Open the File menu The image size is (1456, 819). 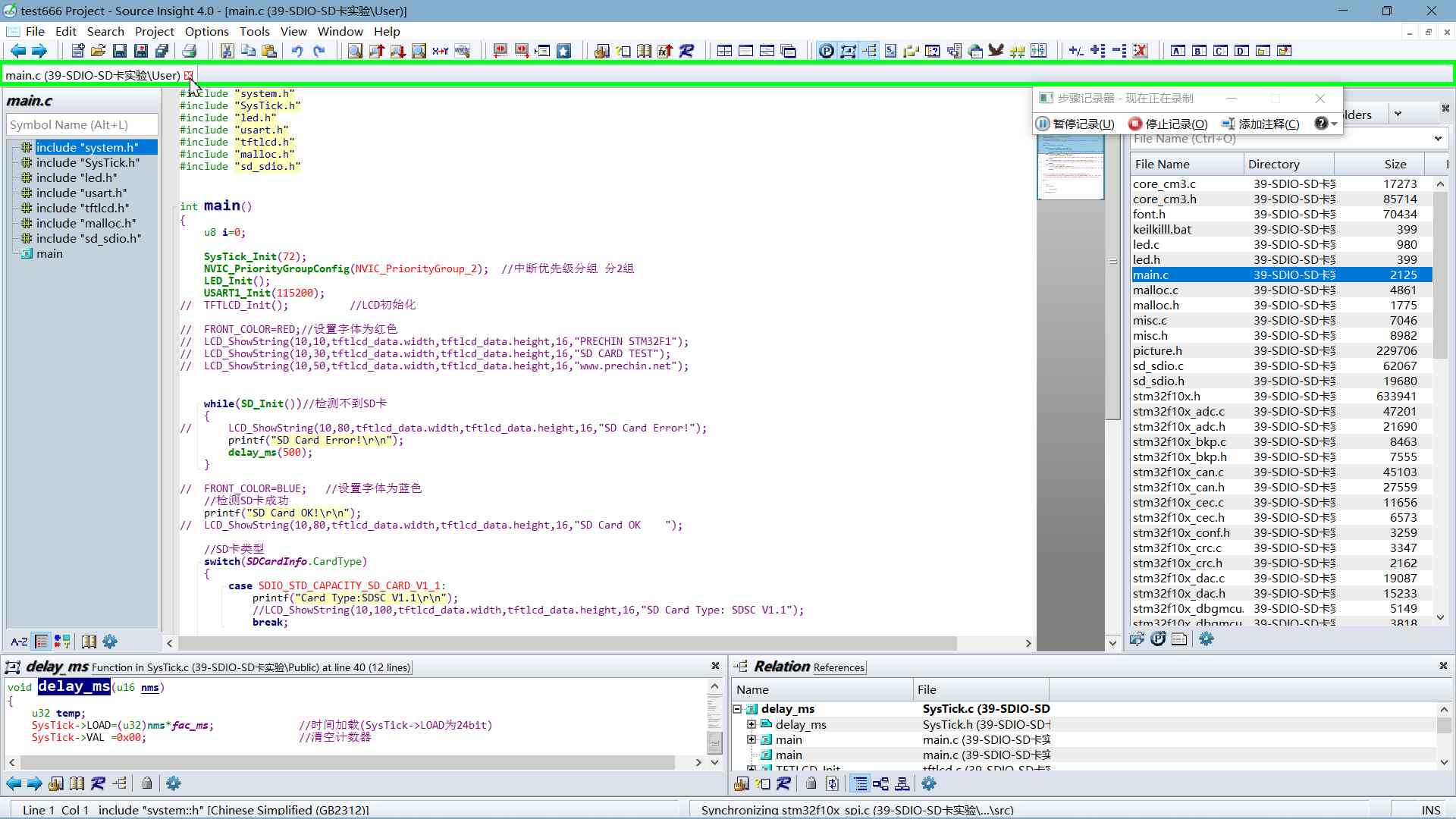click(x=35, y=31)
